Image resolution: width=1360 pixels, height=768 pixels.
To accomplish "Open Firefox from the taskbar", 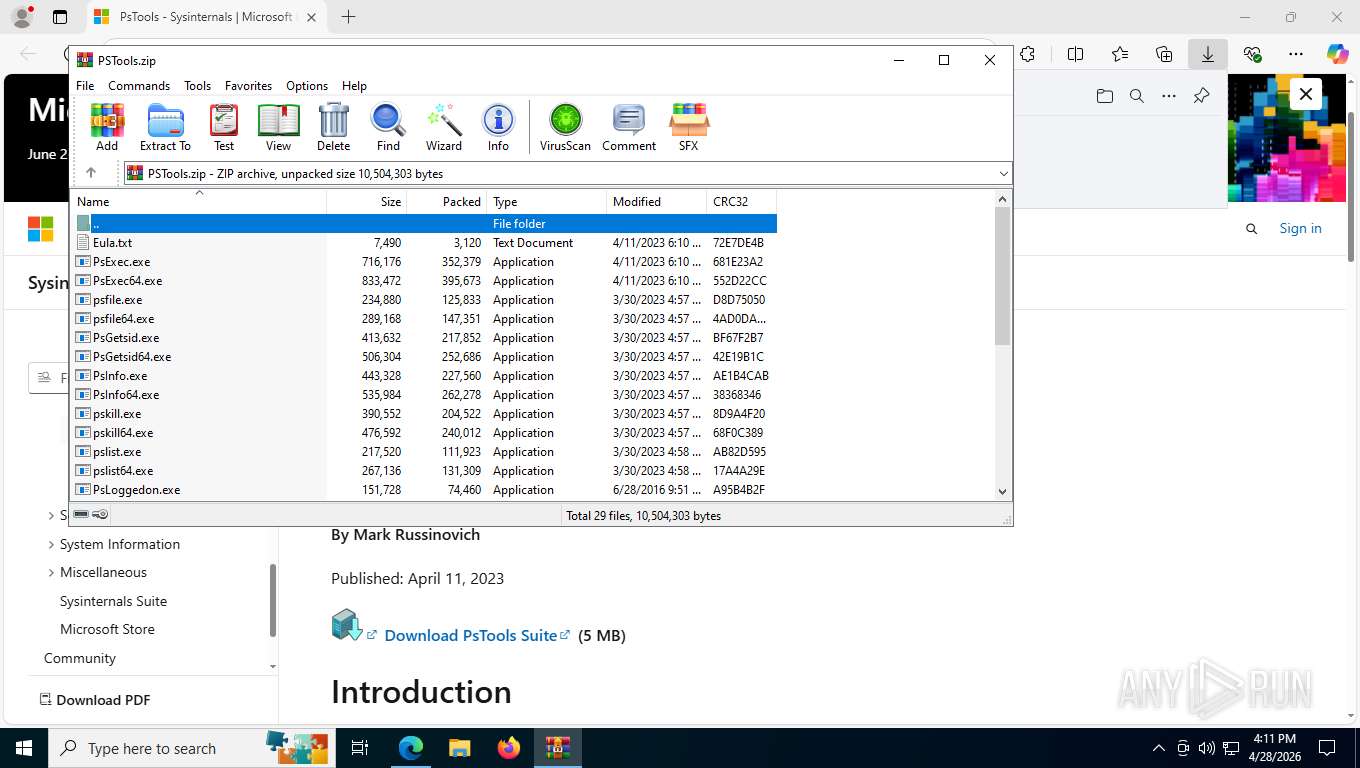I will coord(509,748).
